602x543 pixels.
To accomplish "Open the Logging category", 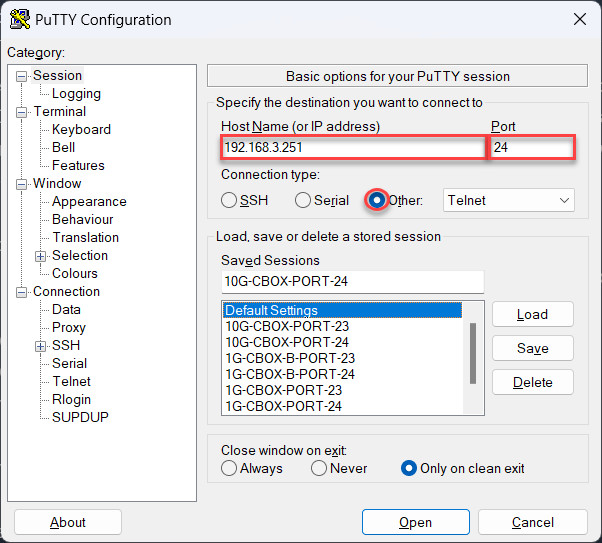I will (x=76, y=94).
